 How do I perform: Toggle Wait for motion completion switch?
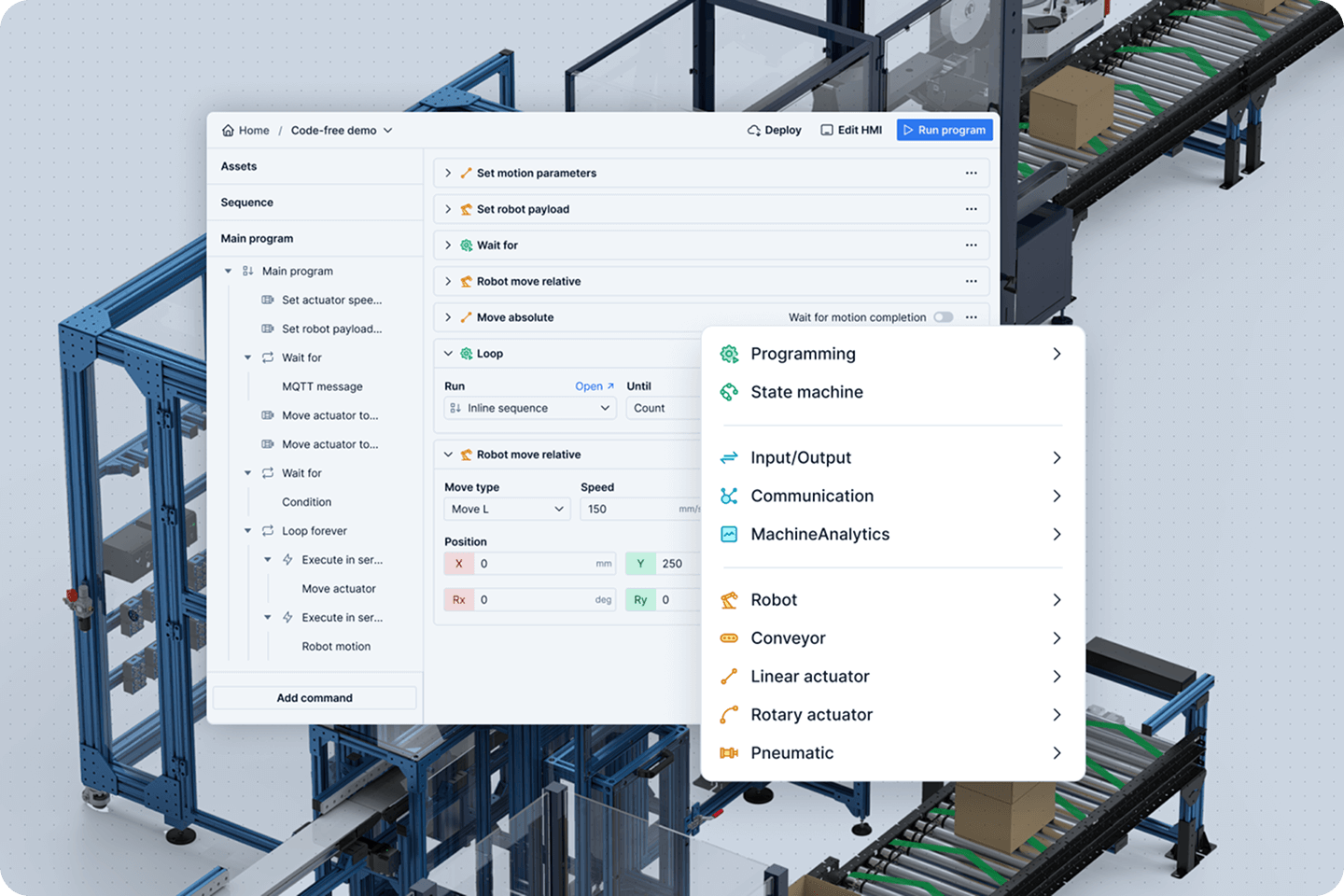click(943, 317)
